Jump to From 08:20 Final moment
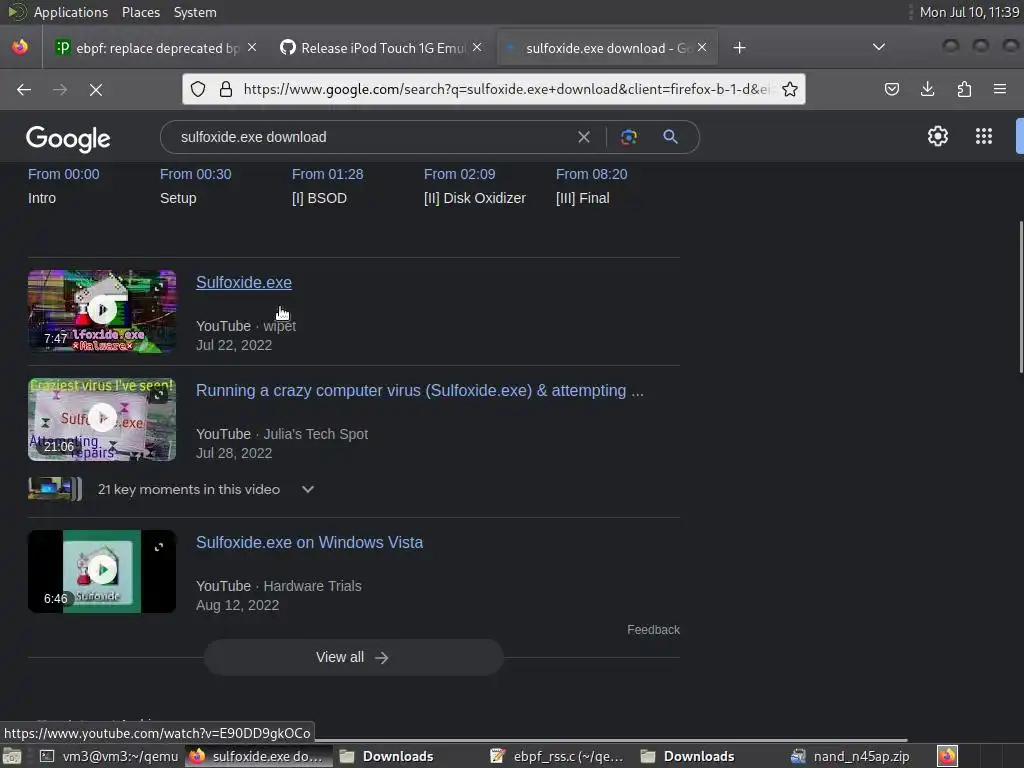This screenshot has height=768, width=1024. 591,186
